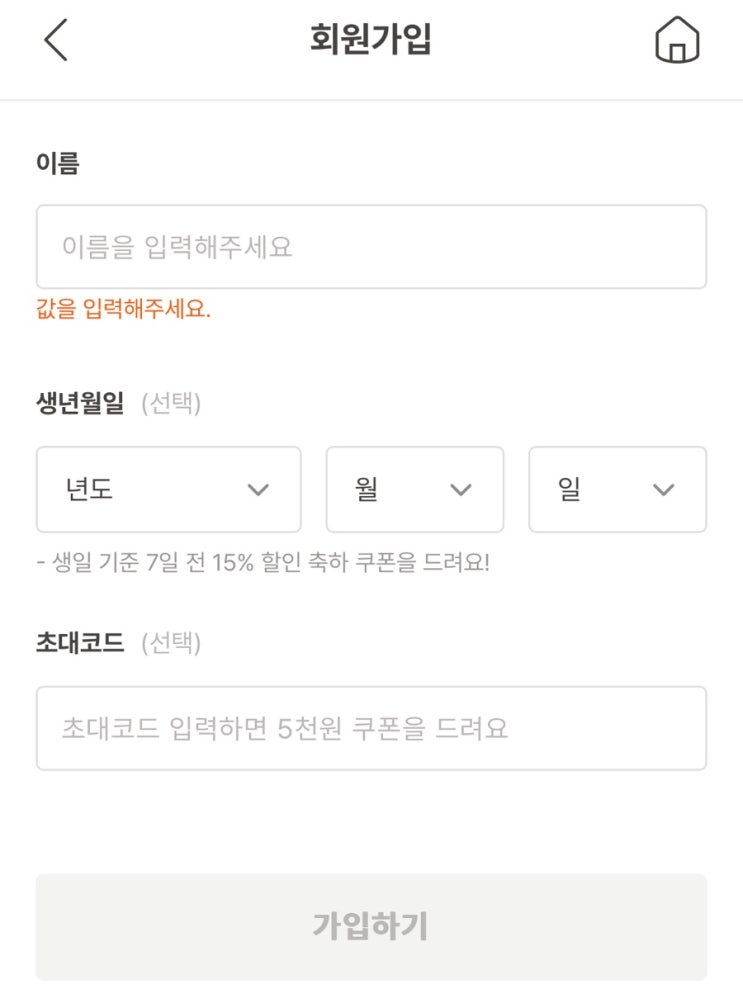Click placeholder text 이름을 입력해주세요
The height and width of the screenshot is (1008, 743).
(x=177, y=247)
